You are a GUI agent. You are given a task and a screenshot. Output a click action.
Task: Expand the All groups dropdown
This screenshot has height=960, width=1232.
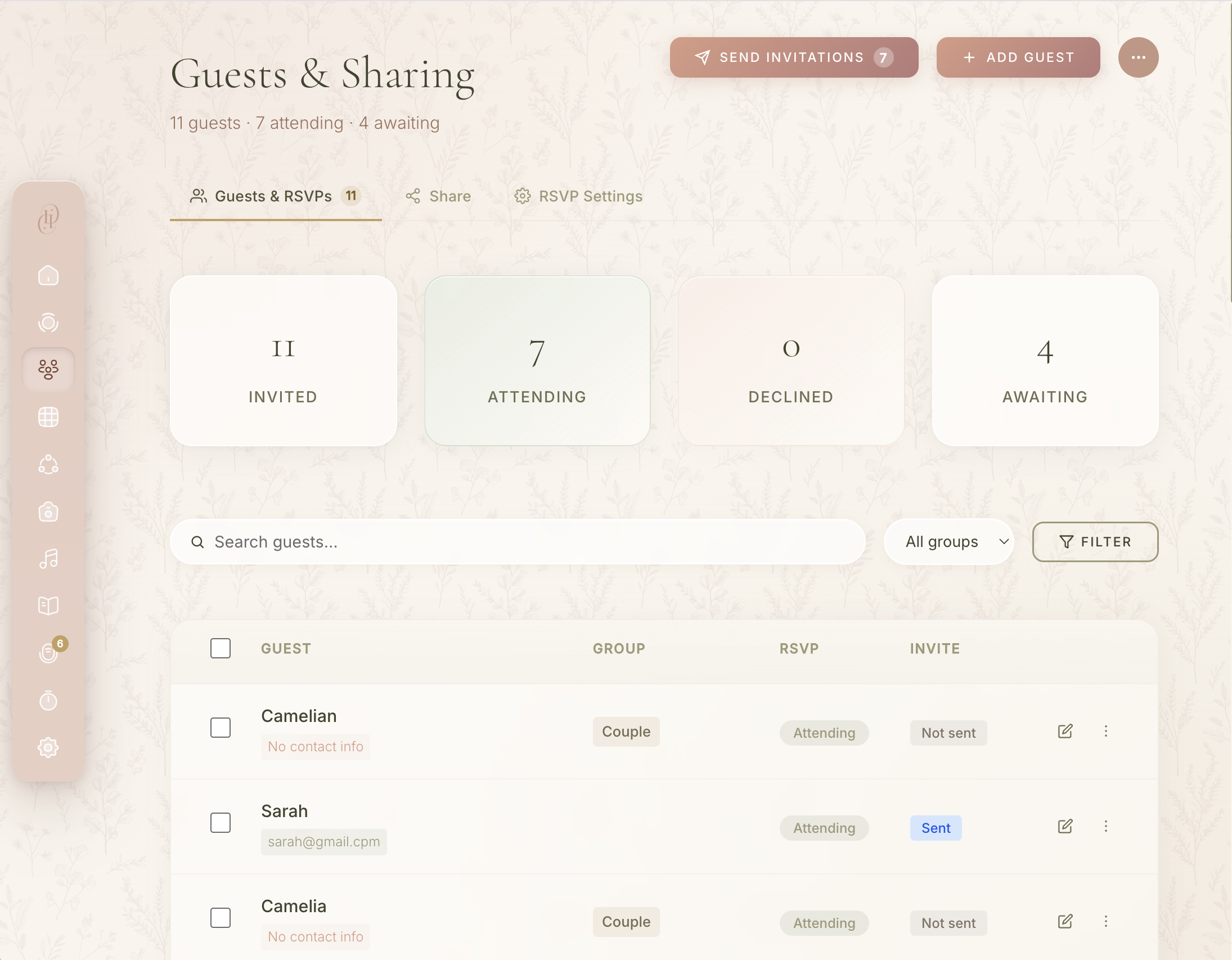[x=949, y=542]
